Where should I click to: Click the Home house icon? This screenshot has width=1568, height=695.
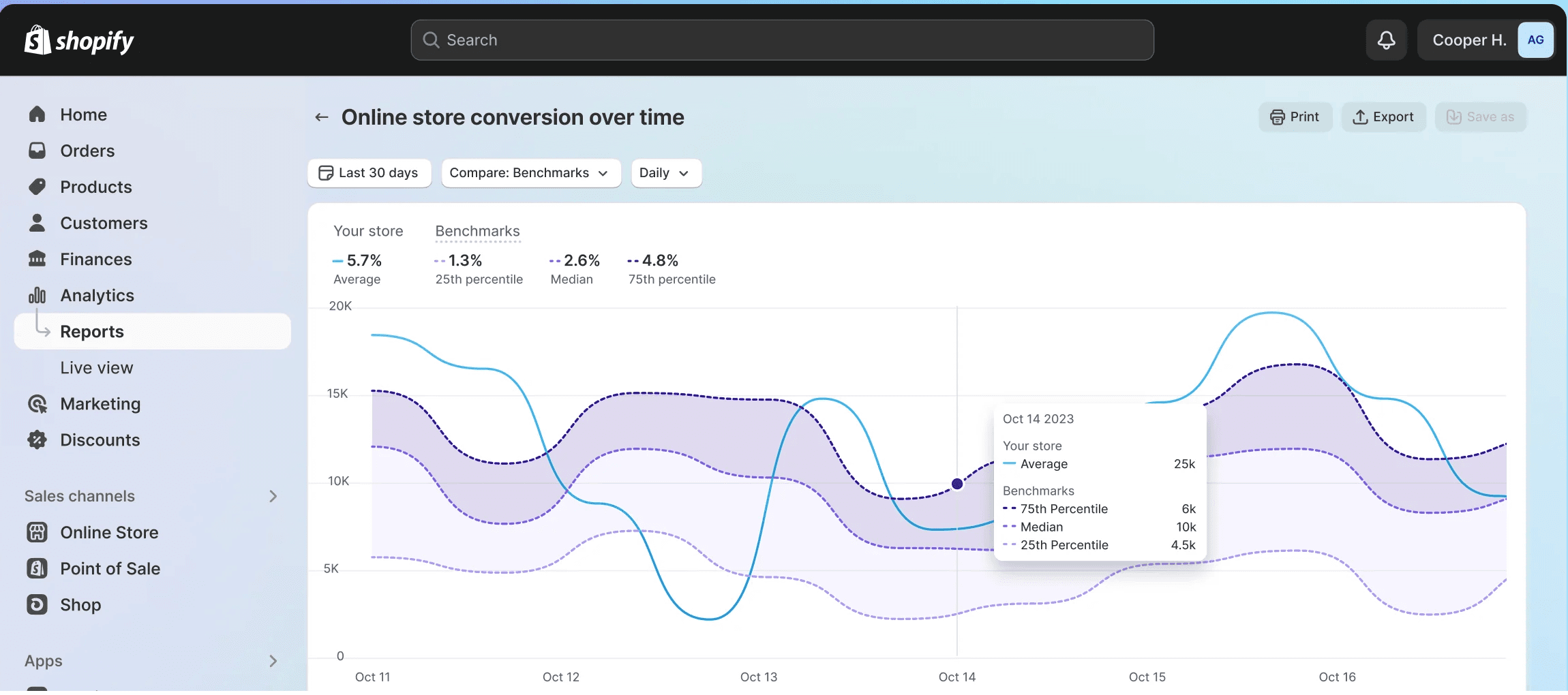(x=37, y=114)
